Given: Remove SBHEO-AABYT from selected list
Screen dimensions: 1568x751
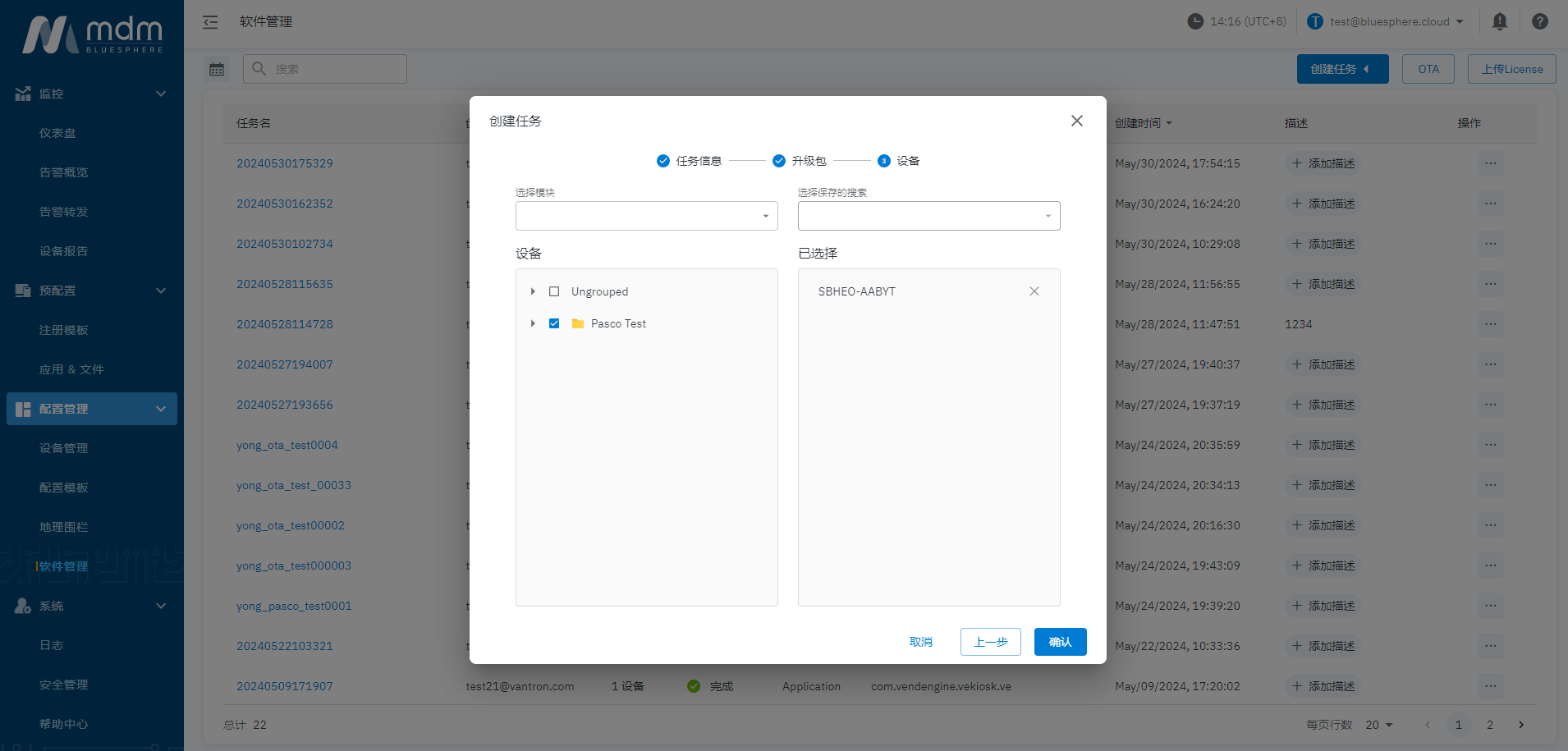Looking at the screenshot, I should [1034, 291].
